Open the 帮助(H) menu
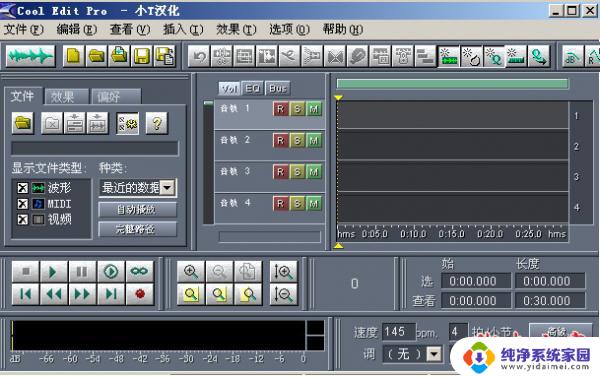Image resolution: width=600 pixels, height=377 pixels. click(342, 29)
